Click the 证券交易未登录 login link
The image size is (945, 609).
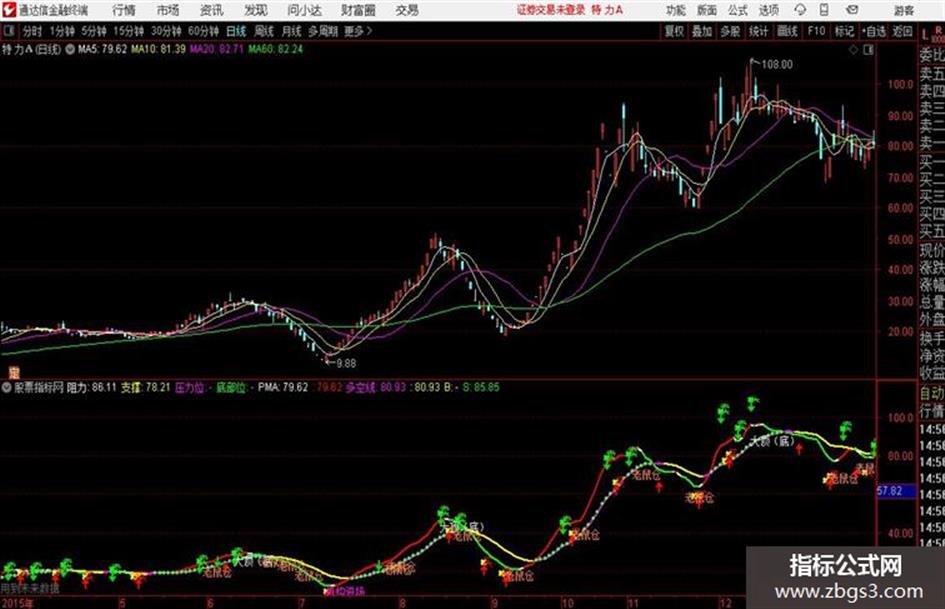550,10
